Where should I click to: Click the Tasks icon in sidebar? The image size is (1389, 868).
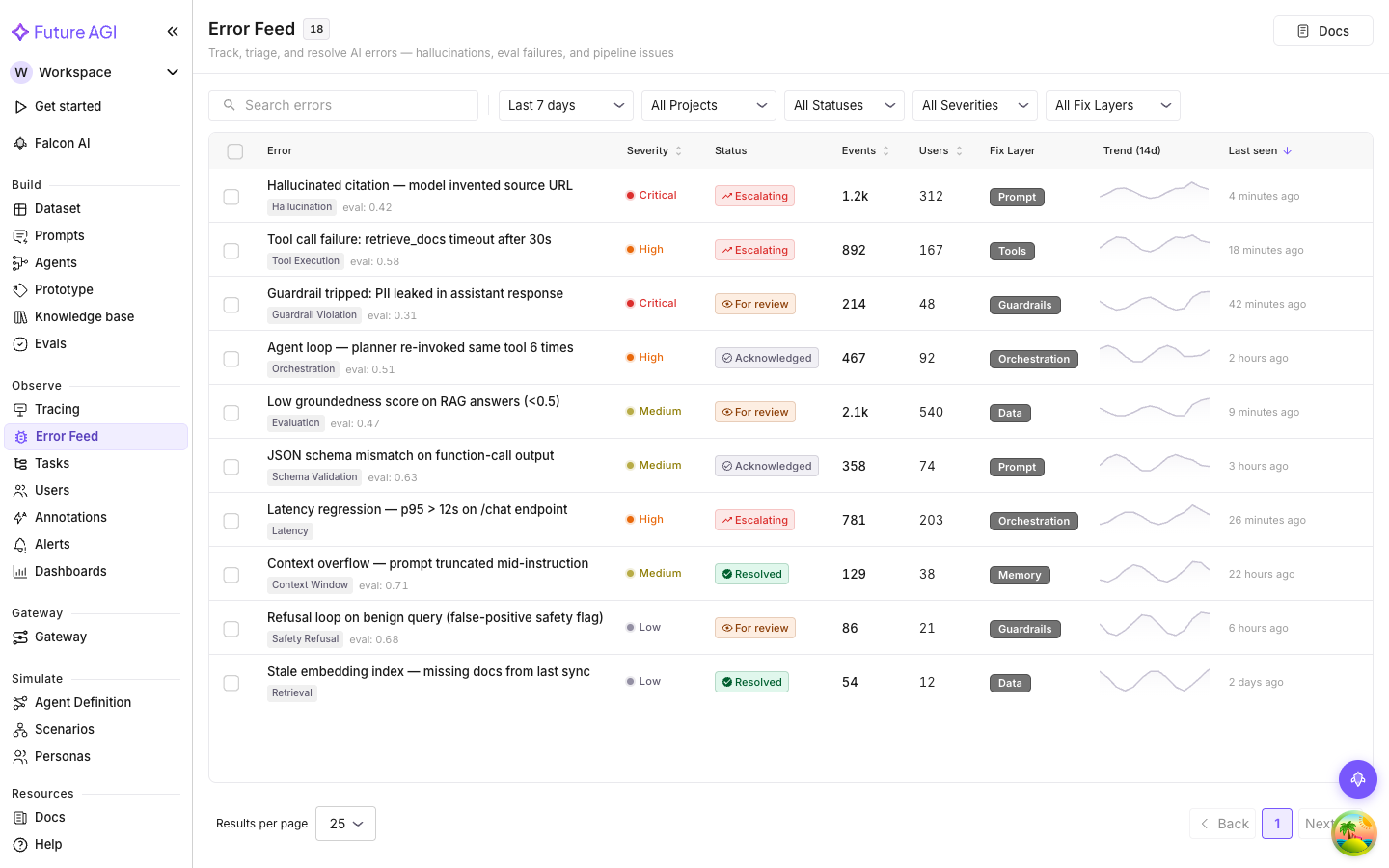[x=20, y=464]
